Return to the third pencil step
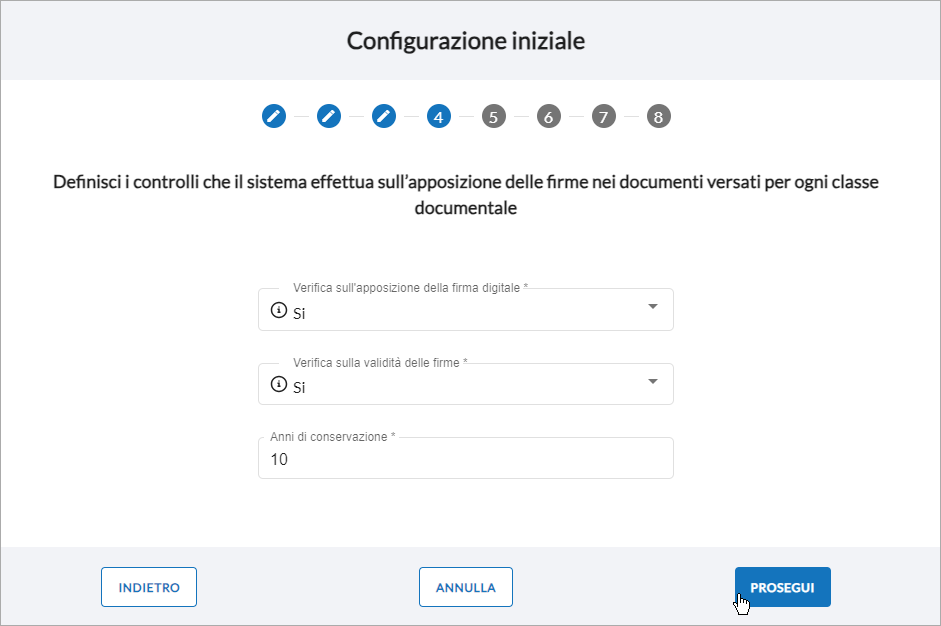Screen dimensions: 941x626 coord(384,116)
